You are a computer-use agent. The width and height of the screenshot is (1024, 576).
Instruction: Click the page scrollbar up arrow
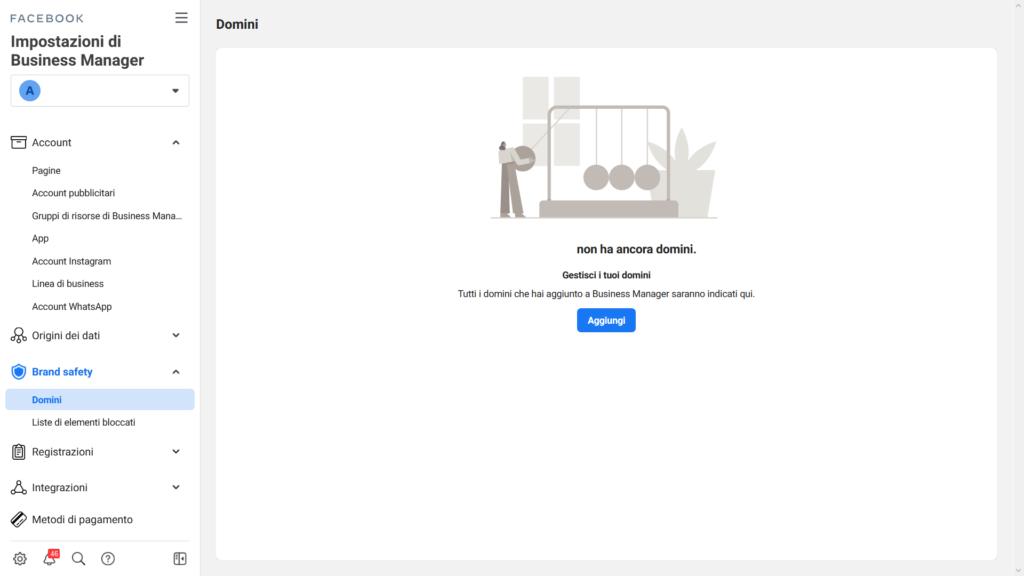click(x=1018, y=5)
